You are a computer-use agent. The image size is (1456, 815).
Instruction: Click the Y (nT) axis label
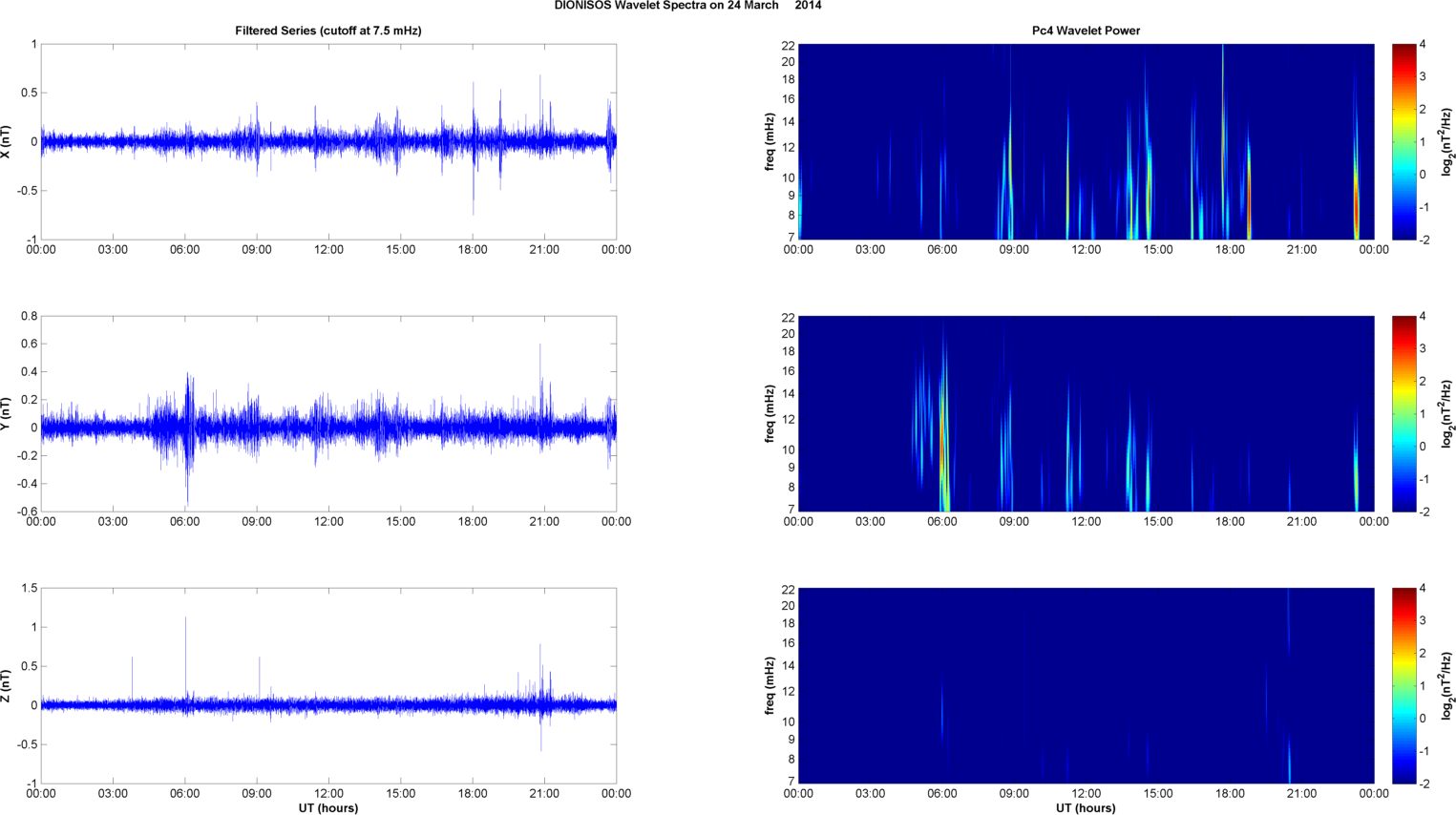click(x=7, y=413)
